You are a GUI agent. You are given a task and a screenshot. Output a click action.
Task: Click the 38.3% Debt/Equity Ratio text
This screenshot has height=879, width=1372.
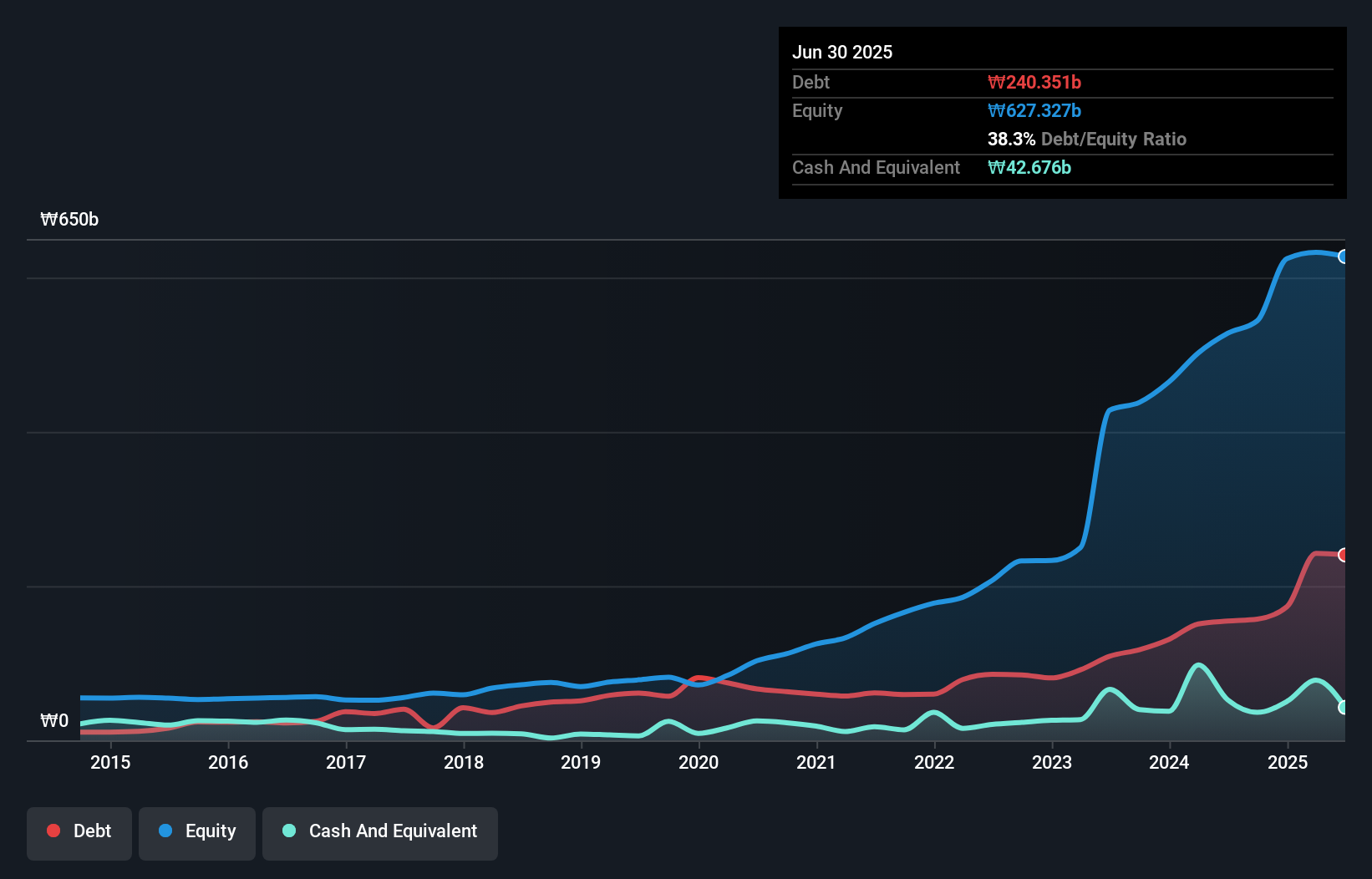1086,140
